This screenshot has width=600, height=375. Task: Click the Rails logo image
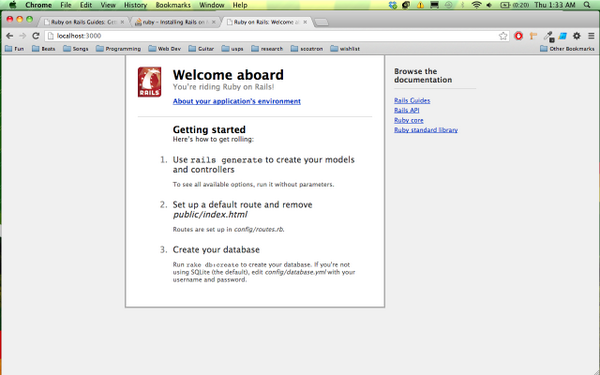tap(149, 82)
